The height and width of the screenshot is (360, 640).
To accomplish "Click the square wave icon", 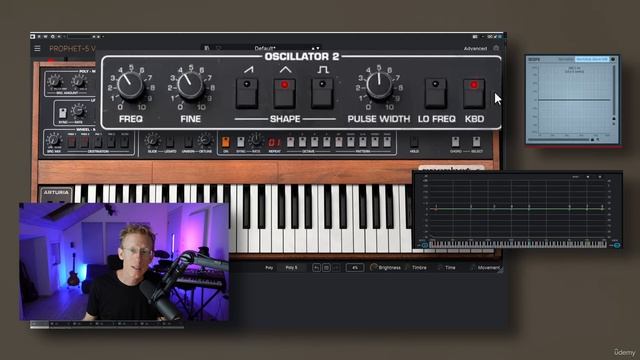I will click(x=323, y=70).
